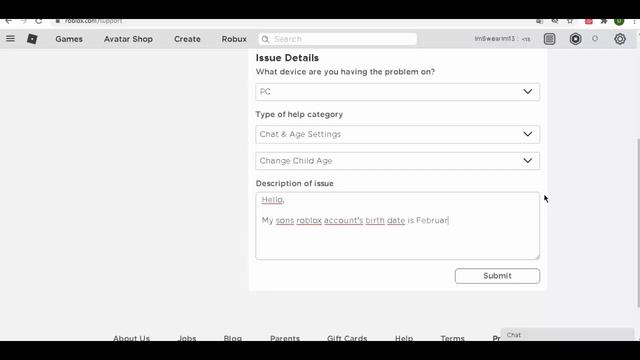Open the Jobs footer link

coord(187,338)
